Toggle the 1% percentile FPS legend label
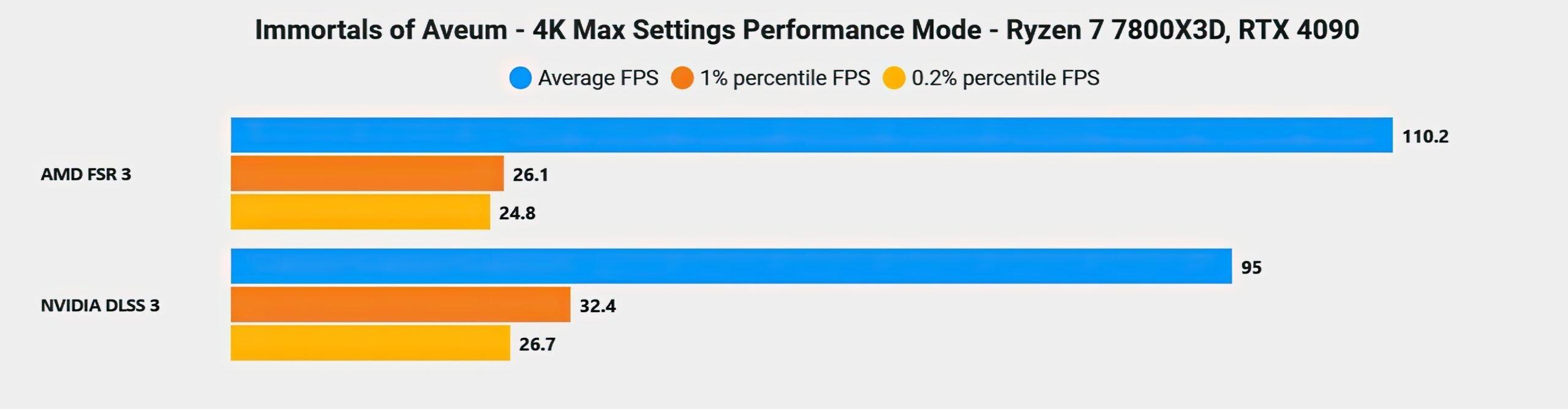The height and width of the screenshot is (409, 1568). click(x=785, y=78)
